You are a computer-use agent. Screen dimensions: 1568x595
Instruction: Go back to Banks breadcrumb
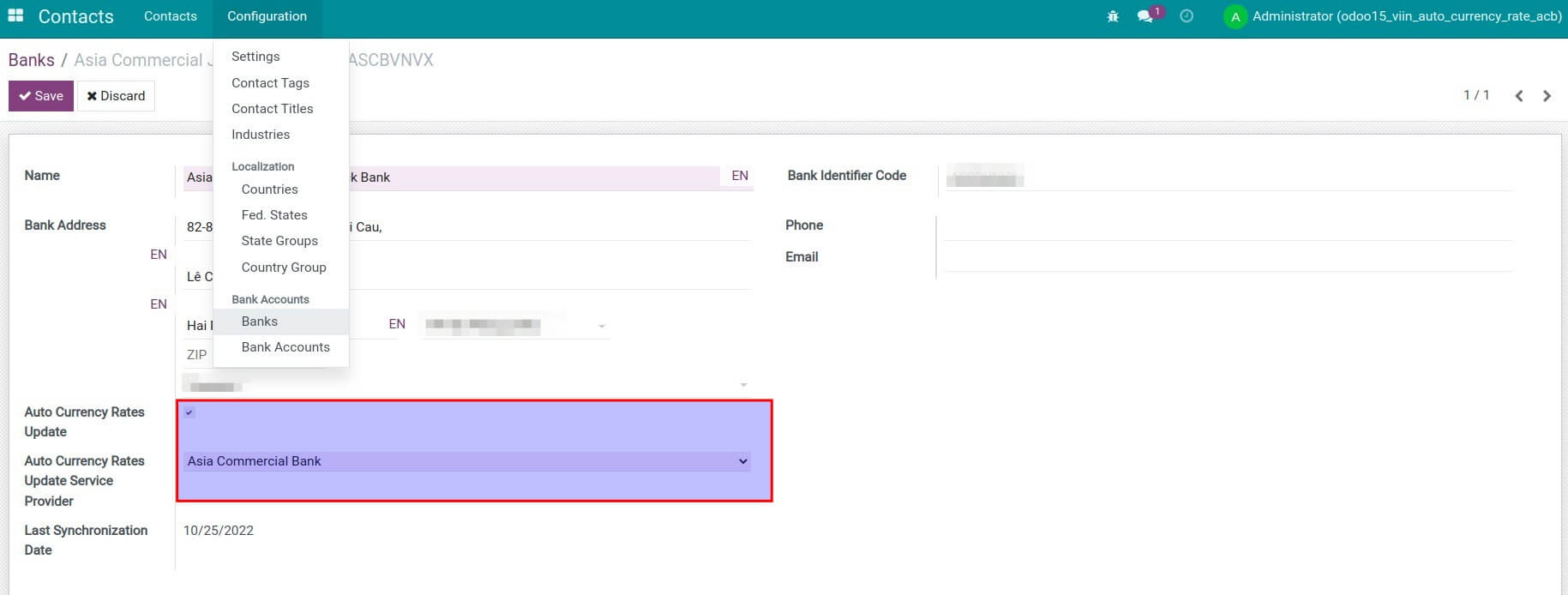[32, 60]
